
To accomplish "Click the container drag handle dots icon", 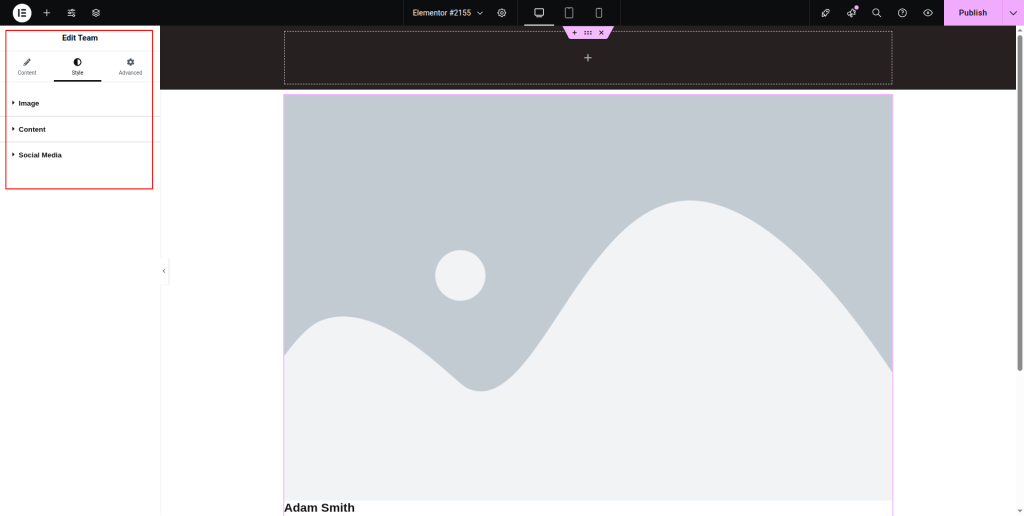I will pyautogui.click(x=588, y=33).
